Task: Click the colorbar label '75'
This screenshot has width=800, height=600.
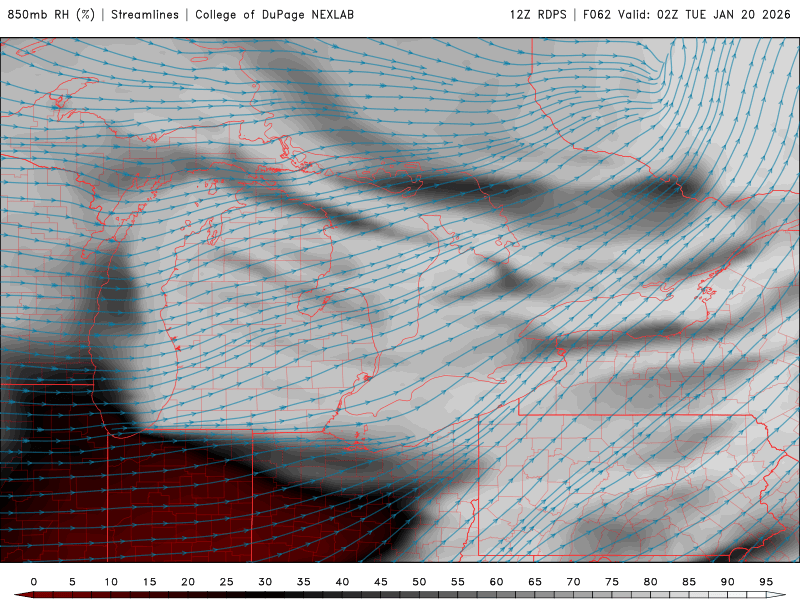Action: [612, 582]
